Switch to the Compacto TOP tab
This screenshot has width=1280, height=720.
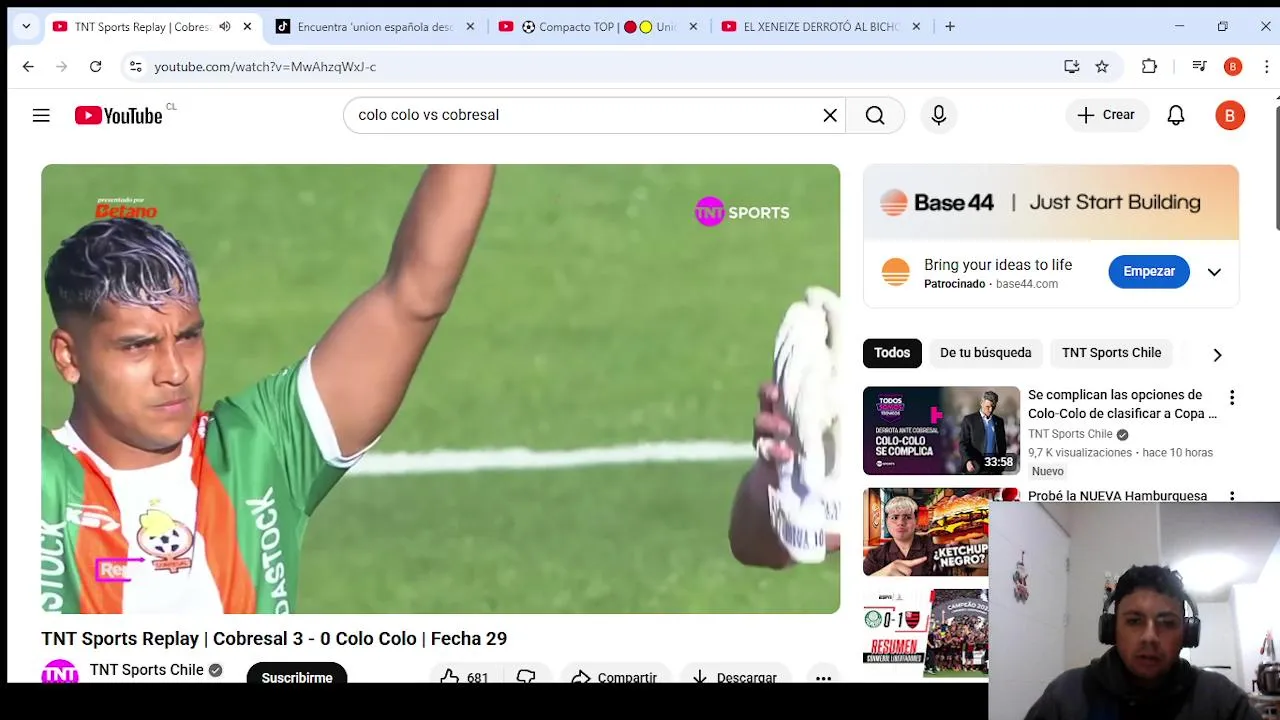[x=598, y=27]
